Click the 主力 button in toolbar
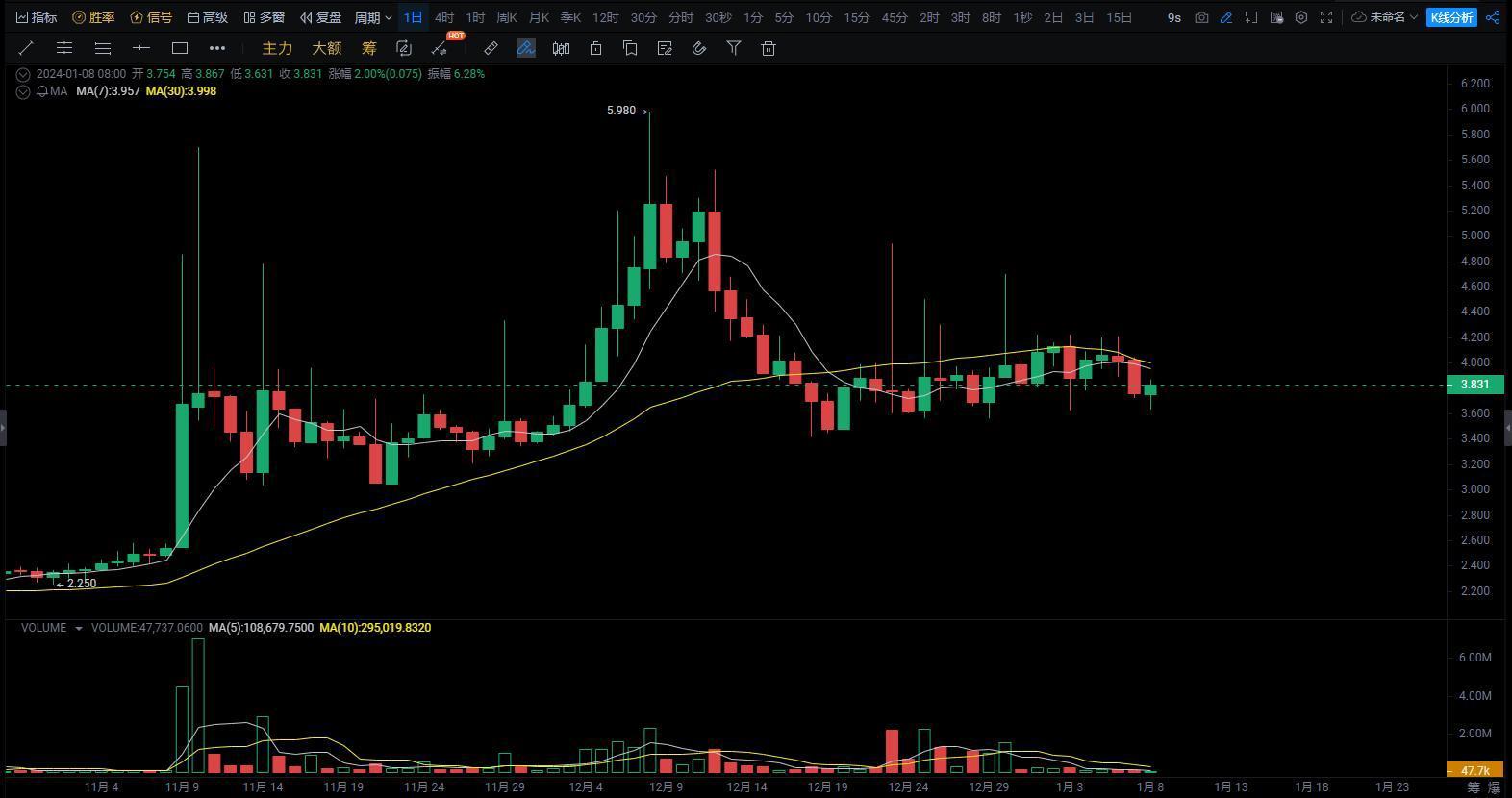The width and height of the screenshot is (1512, 798). coord(277,48)
